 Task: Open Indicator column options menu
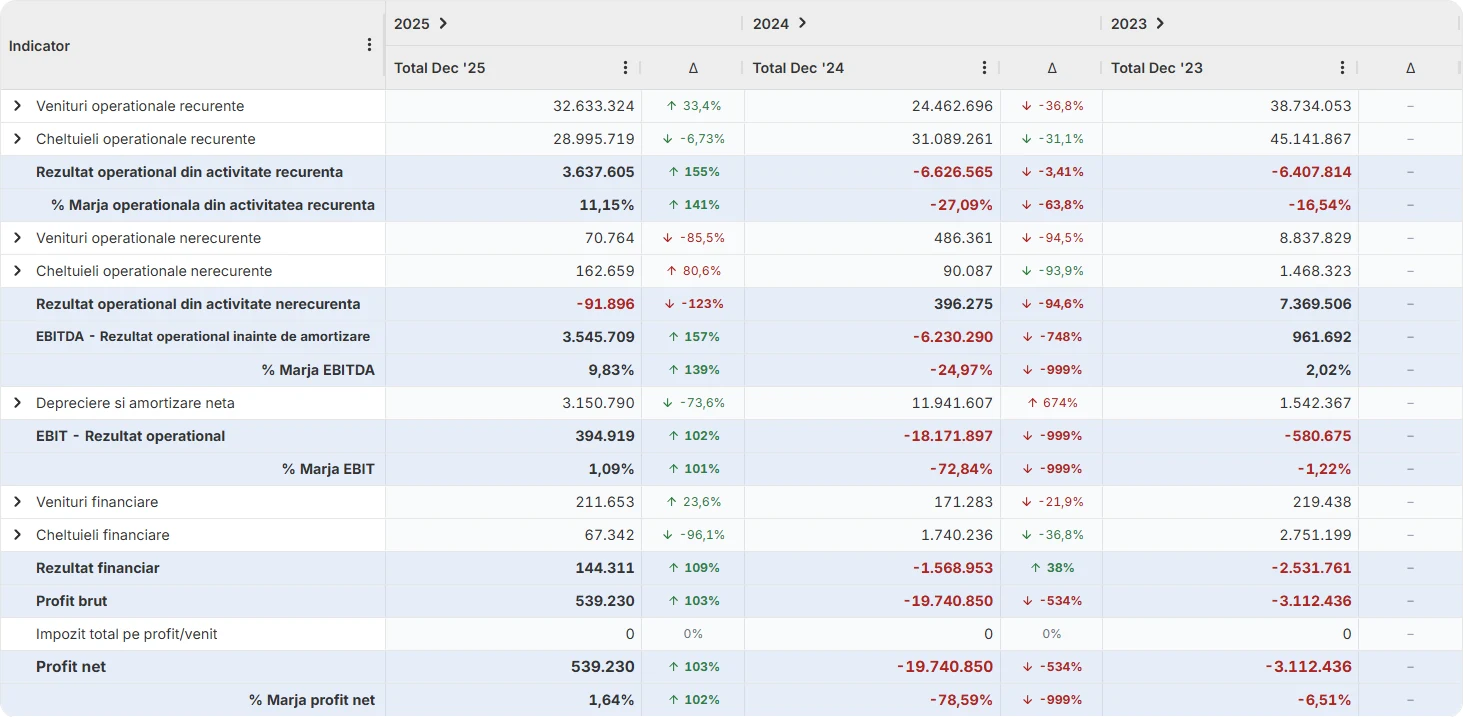click(x=369, y=45)
